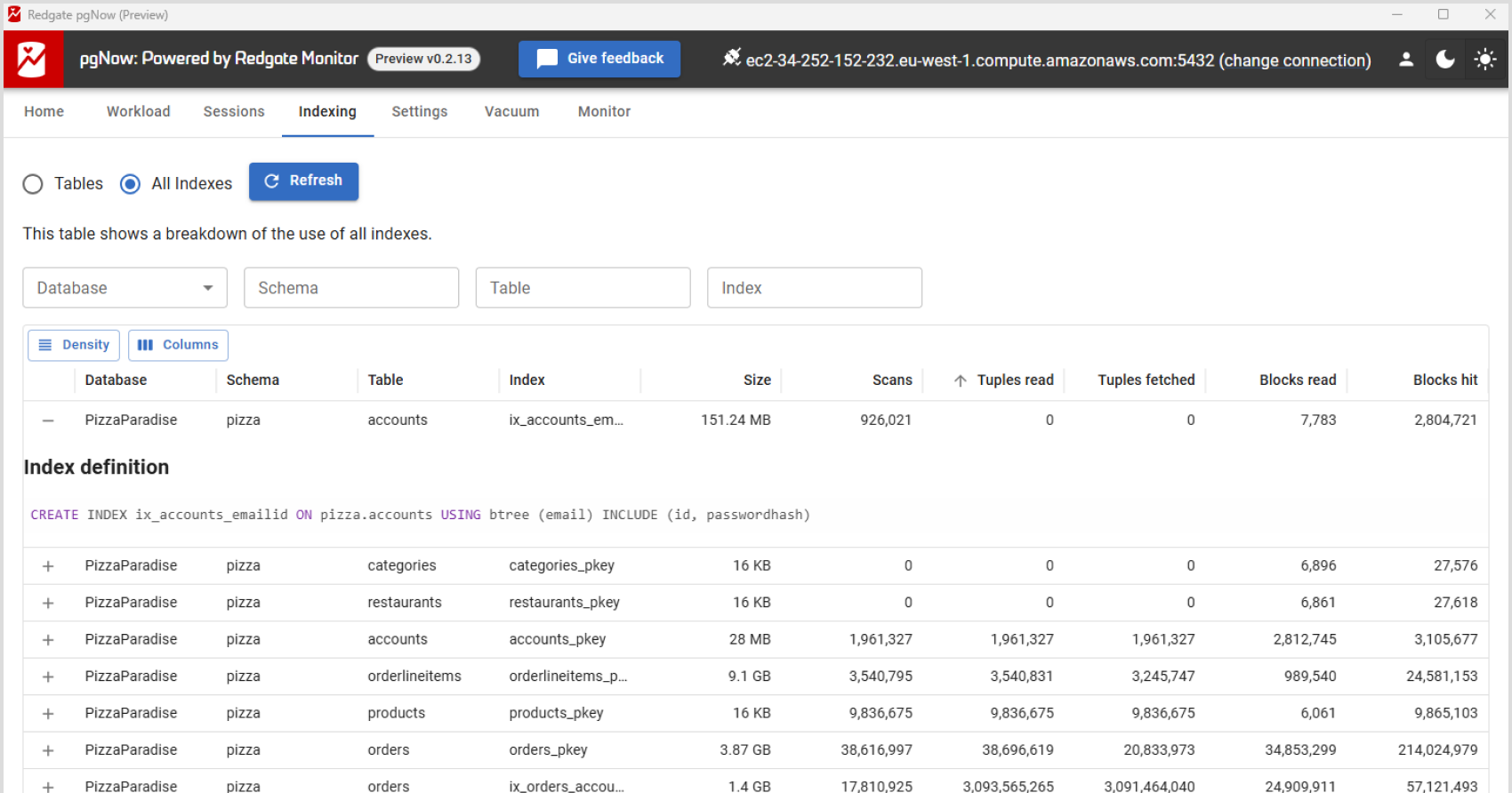The image size is (1512, 793).
Task: Open the Columns chooser button
Action: point(178,345)
